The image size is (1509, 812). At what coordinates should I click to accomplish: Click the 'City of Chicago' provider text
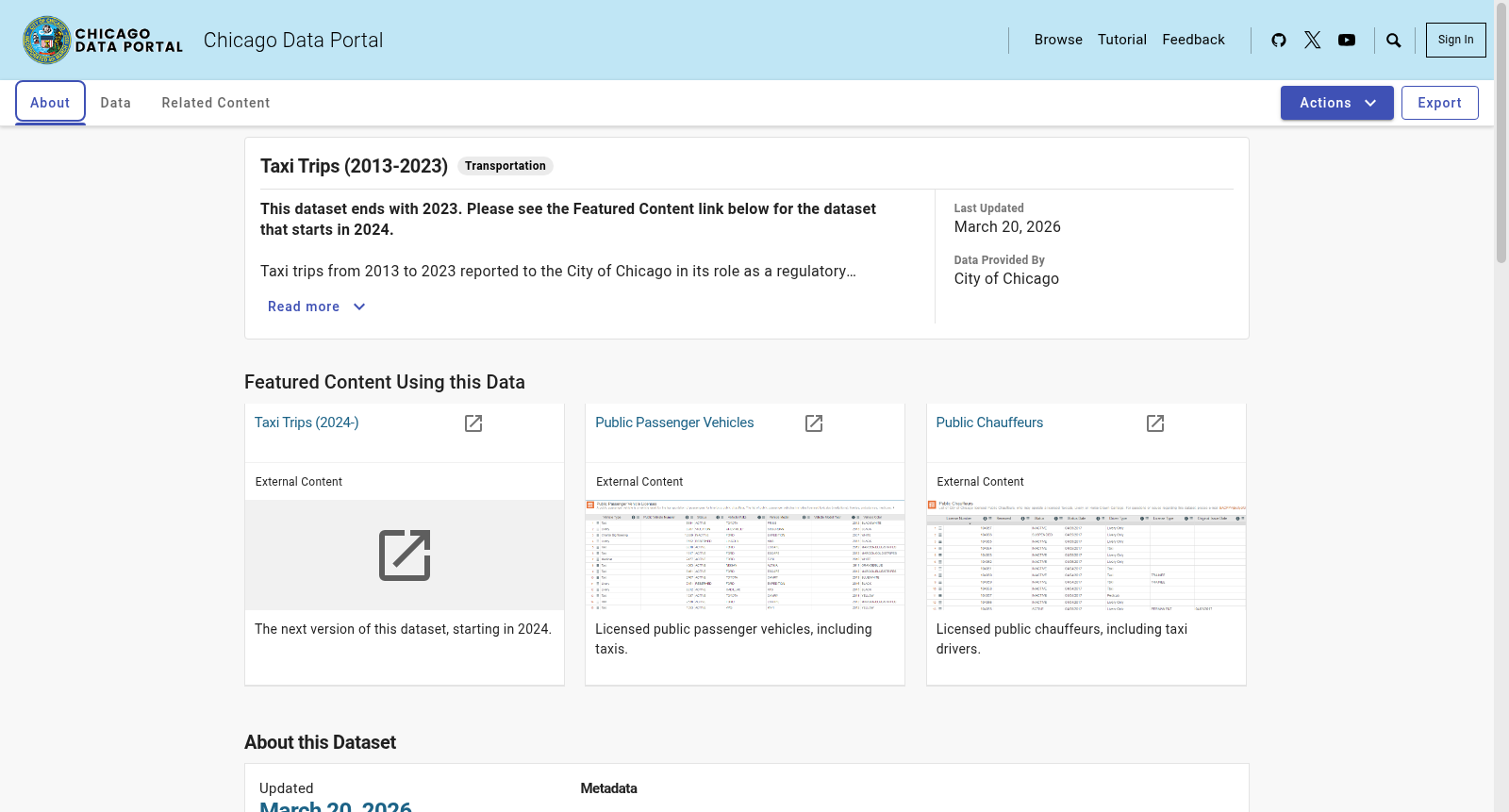pyautogui.click(x=1006, y=279)
